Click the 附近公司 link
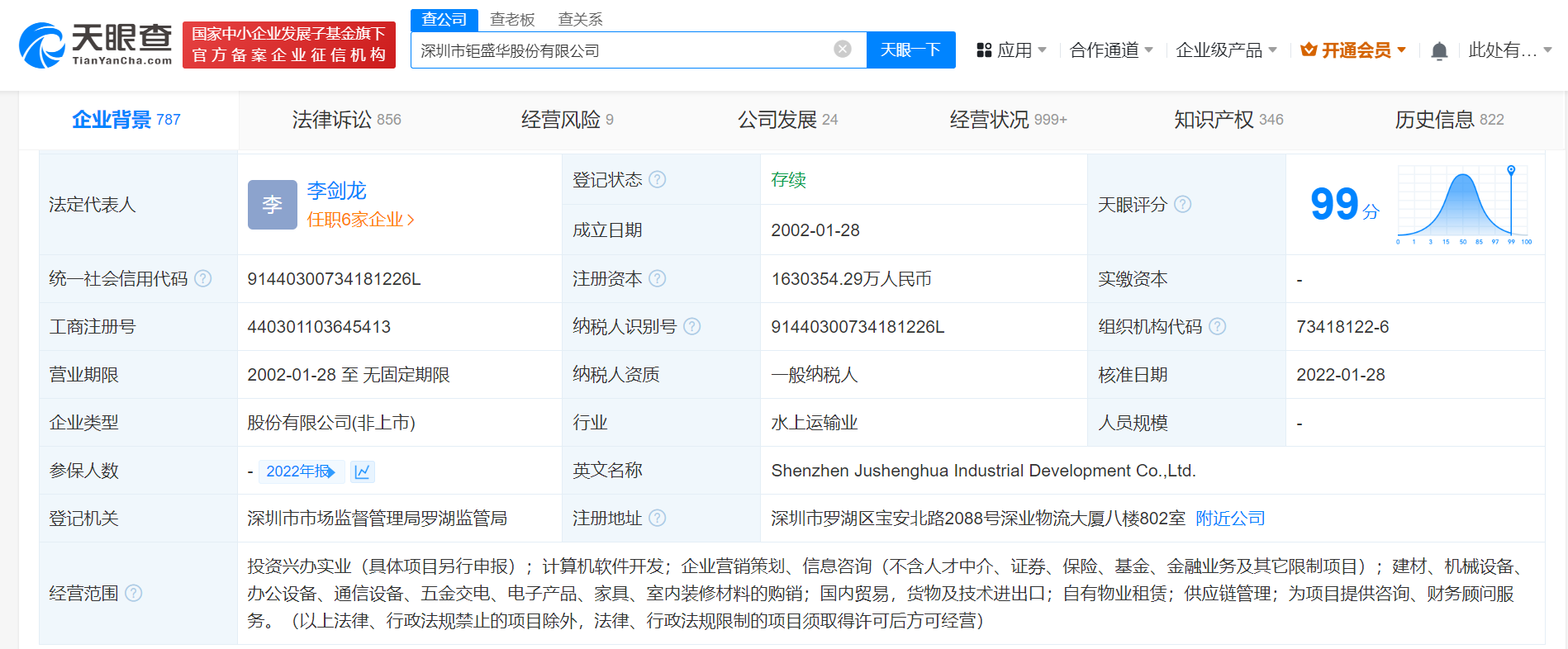The width and height of the screenshot is (1568, 649). point(1230,519)
